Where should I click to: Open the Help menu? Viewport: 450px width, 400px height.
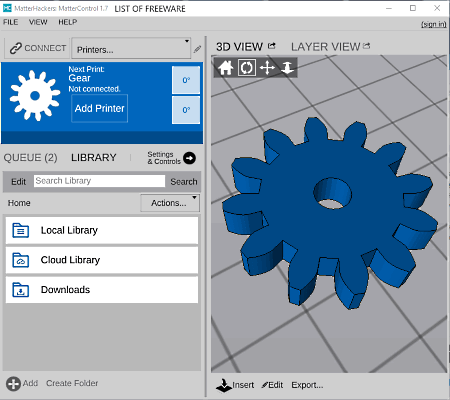(68, 22)
